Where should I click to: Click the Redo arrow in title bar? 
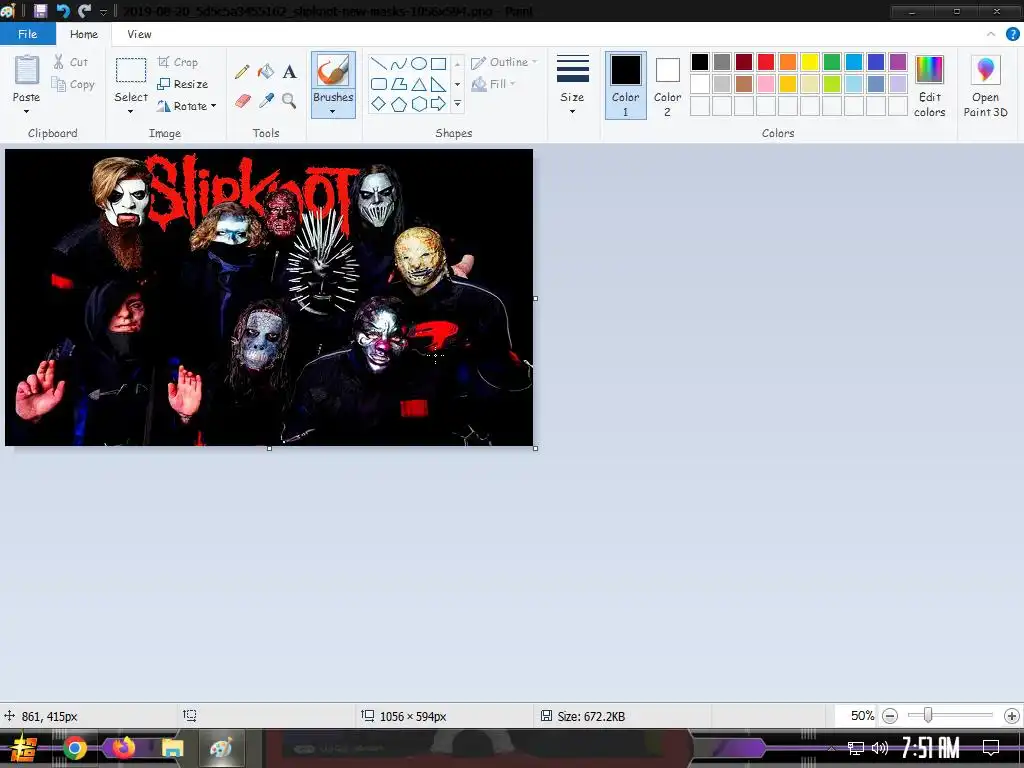click(x=84, y=10)
